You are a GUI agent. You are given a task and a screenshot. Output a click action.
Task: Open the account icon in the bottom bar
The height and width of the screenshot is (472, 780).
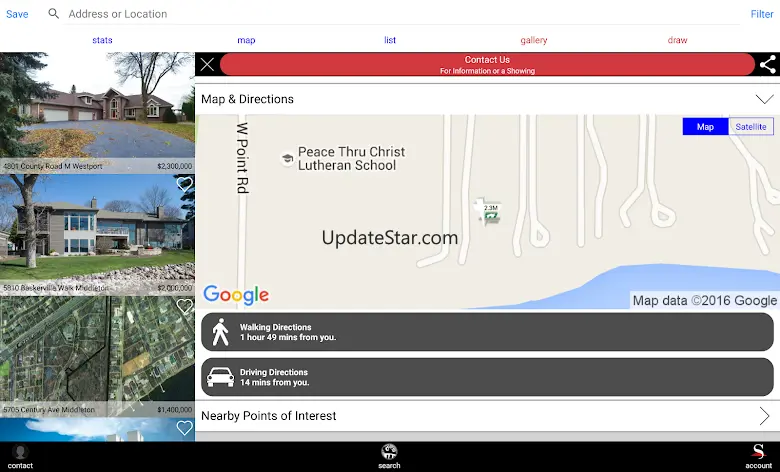coord(759,457)
